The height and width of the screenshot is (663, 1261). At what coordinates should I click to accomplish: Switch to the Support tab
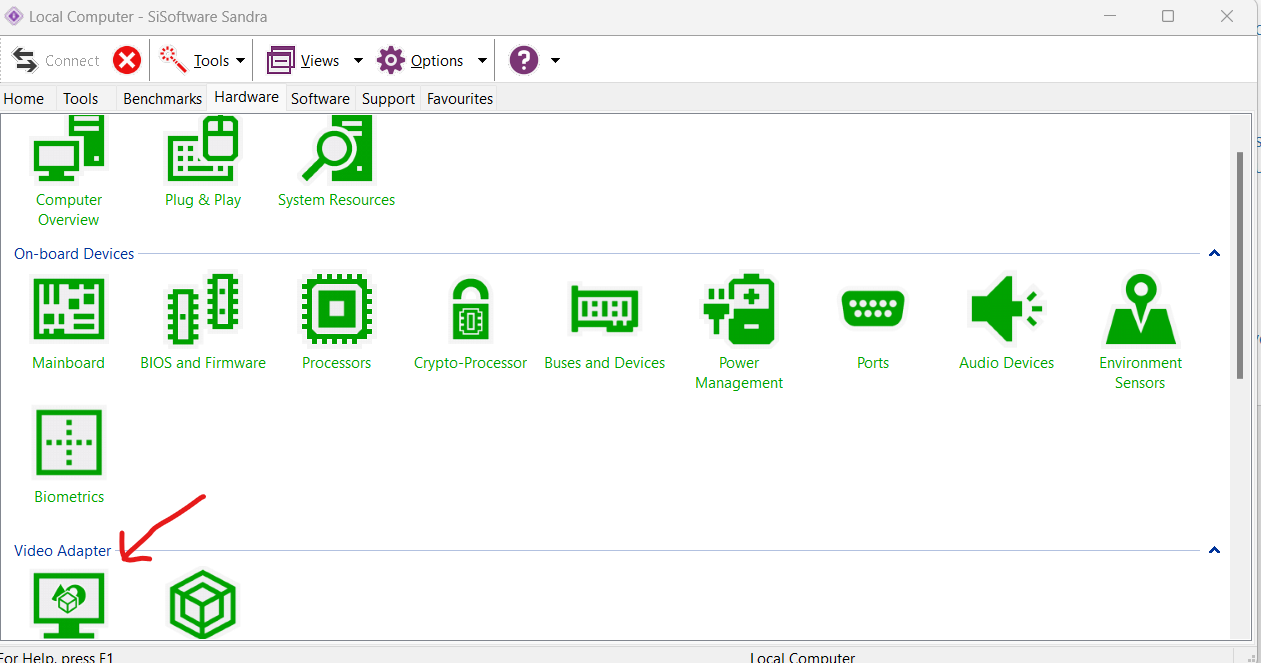click(x=388, y=98)
